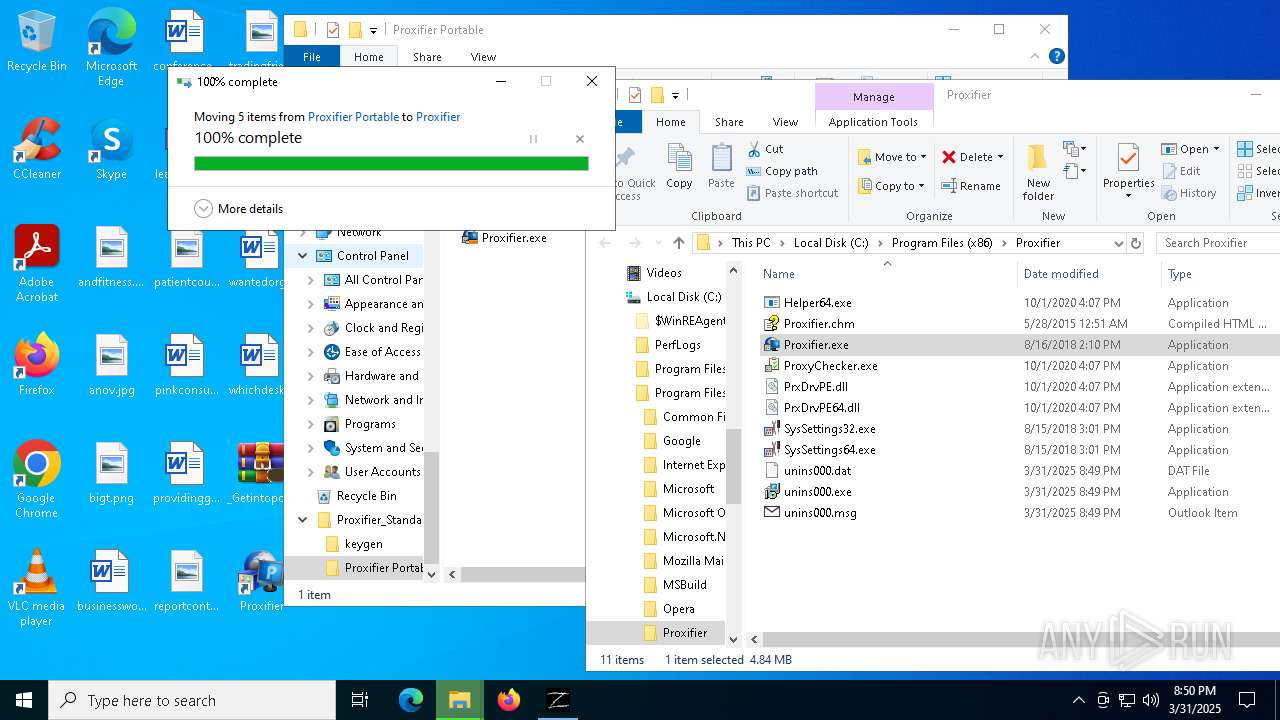Switch to the Home tab in Proxifier window
Image resolution: width=1280 pixels, height=720 pixels.
click(x=671, y=122)
